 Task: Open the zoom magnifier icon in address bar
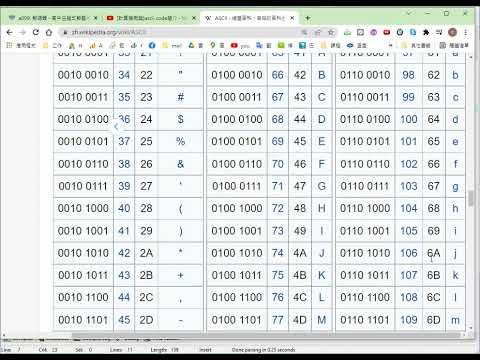pyautogui.click(x=304, y=32)
